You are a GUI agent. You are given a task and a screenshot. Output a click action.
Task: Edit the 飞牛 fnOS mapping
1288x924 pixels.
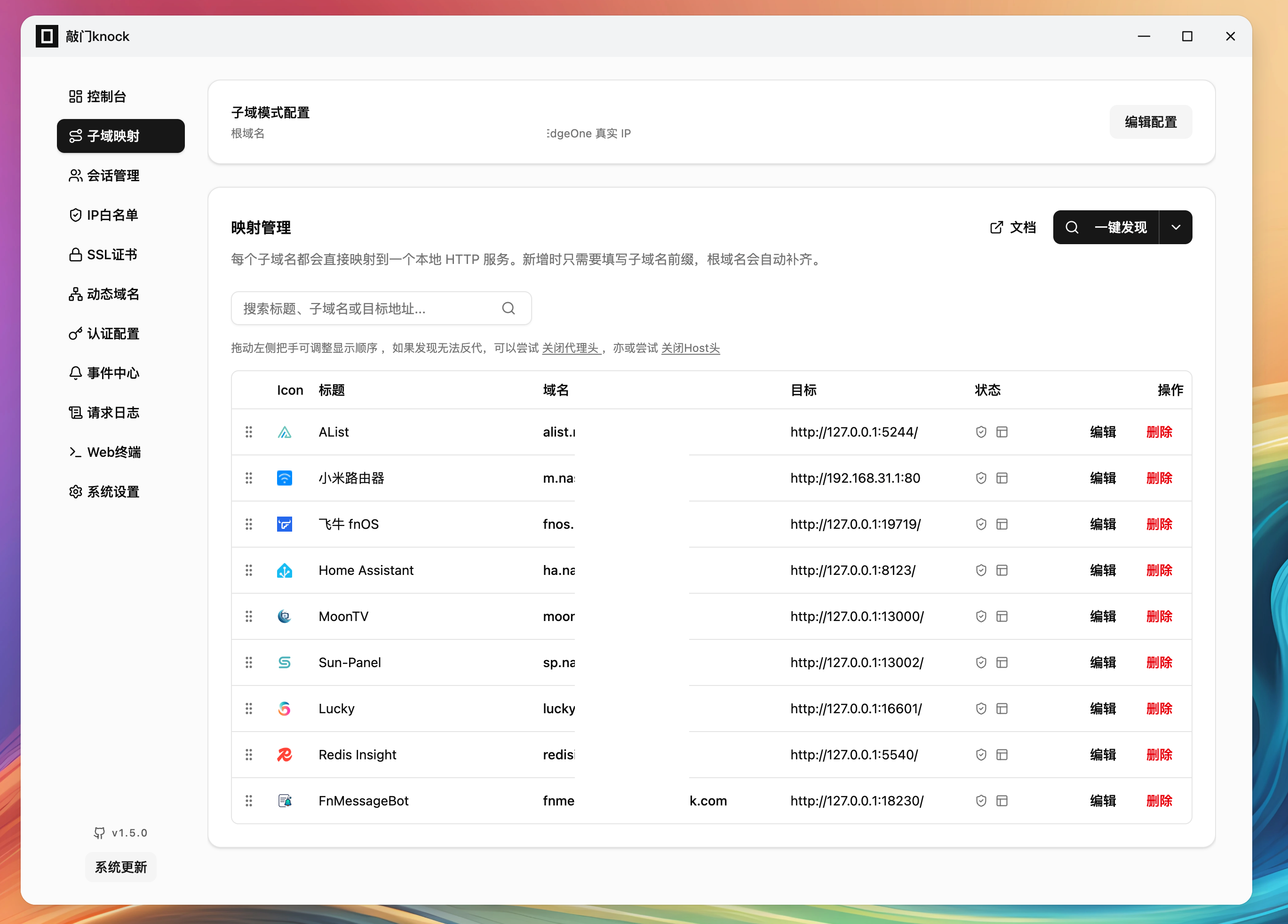pos(1103,524)
